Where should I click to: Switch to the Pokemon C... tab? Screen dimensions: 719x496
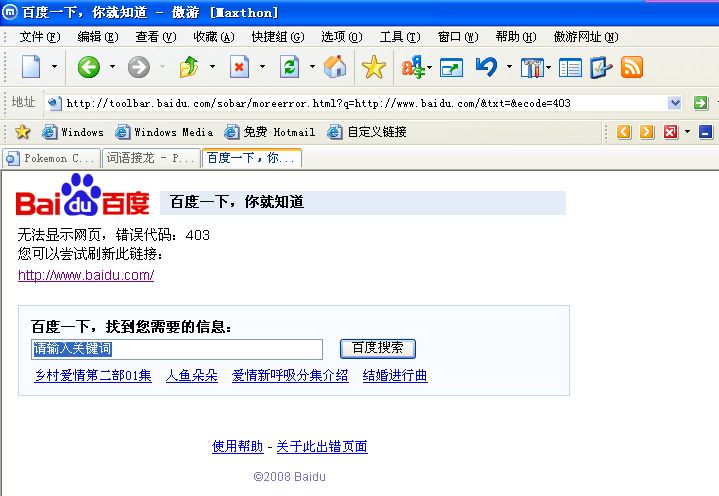tap(51, 158)
